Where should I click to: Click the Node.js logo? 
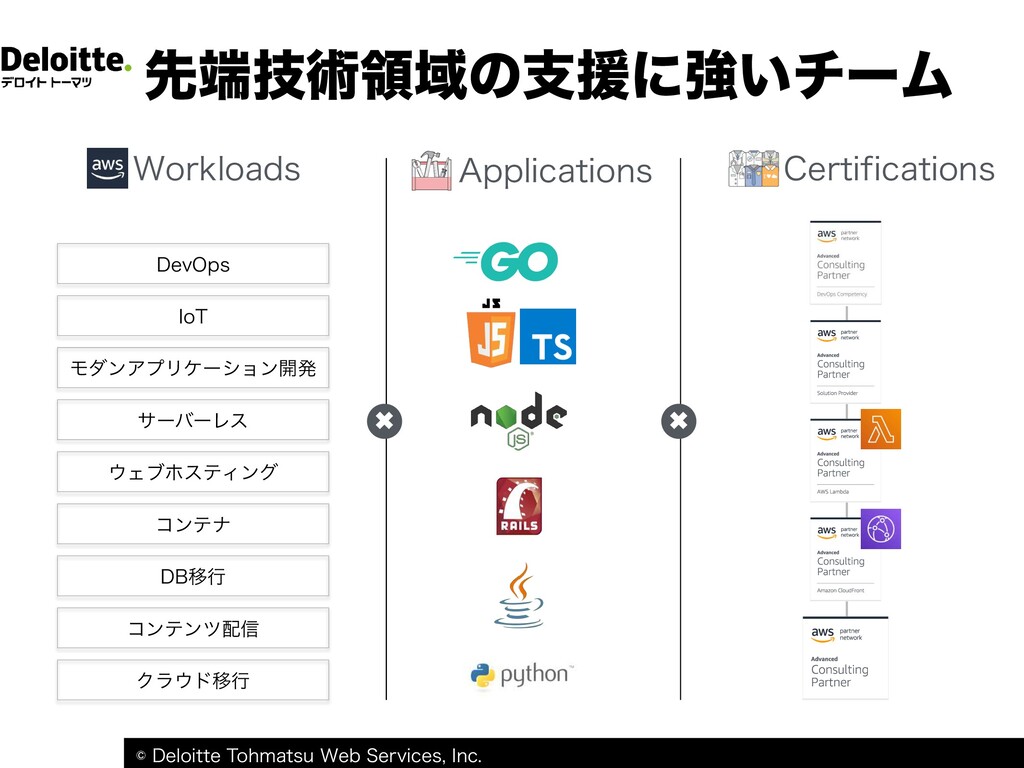(519, 421)
